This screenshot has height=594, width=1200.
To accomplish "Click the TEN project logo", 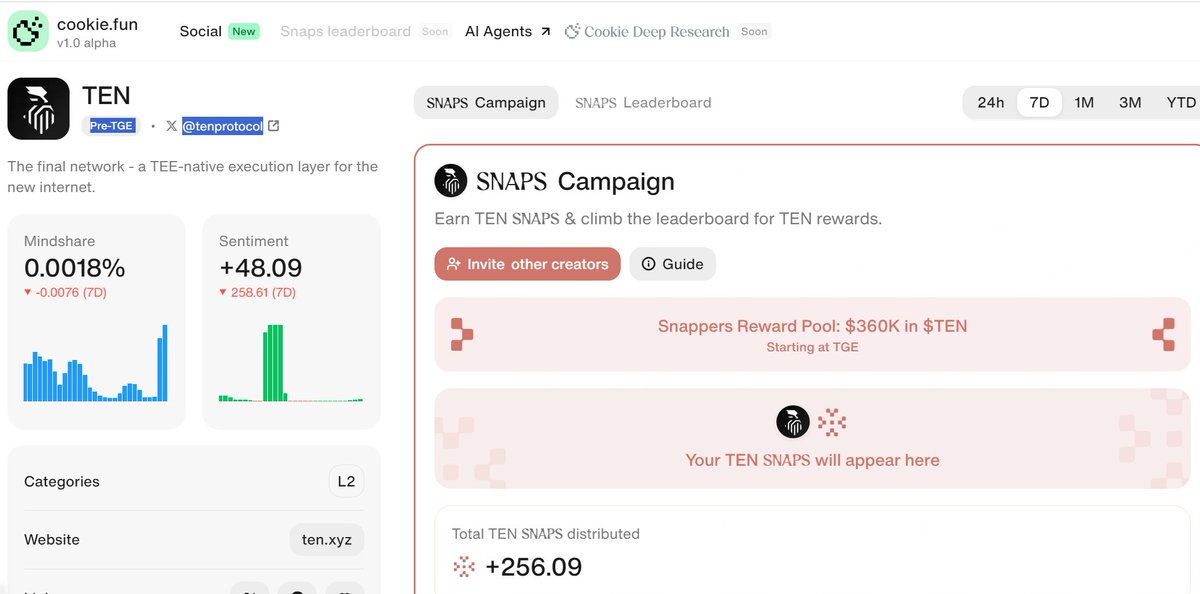I will (x=38, y=108).
